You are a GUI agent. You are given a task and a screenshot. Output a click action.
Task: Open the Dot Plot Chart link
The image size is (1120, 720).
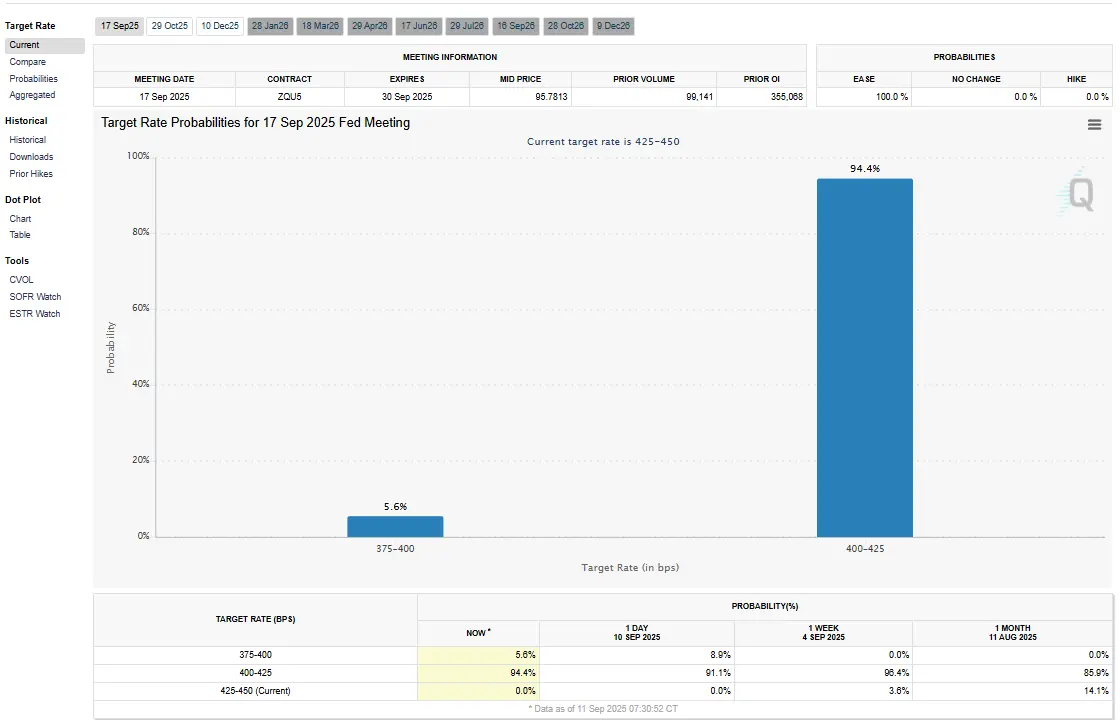[21, 219]
